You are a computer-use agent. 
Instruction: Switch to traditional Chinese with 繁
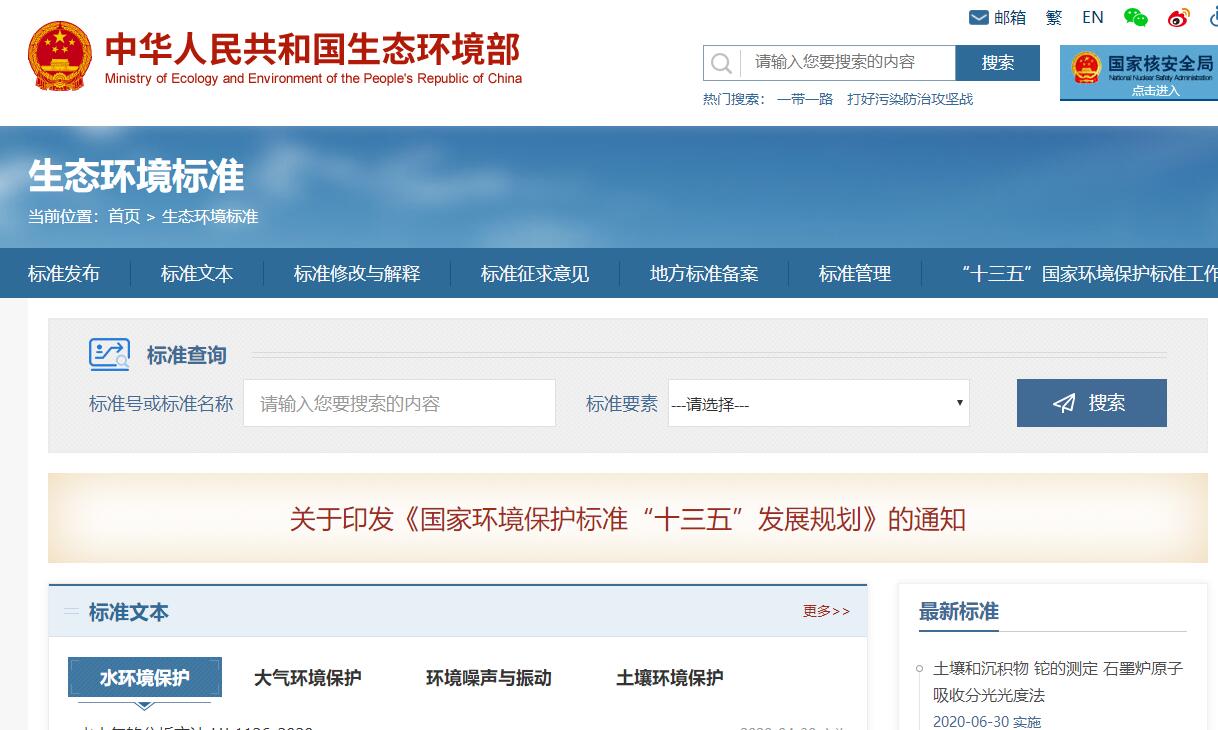[1054, 17]
